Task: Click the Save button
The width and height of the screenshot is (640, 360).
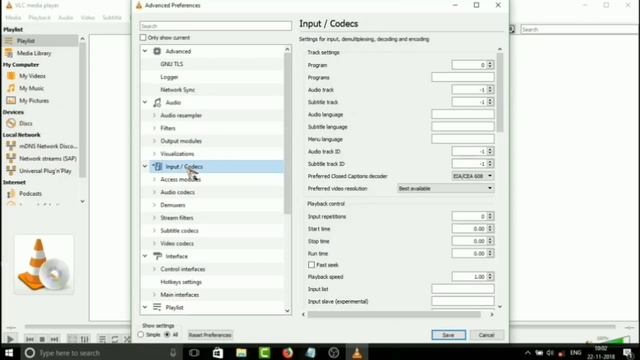Action: point(448,335)
